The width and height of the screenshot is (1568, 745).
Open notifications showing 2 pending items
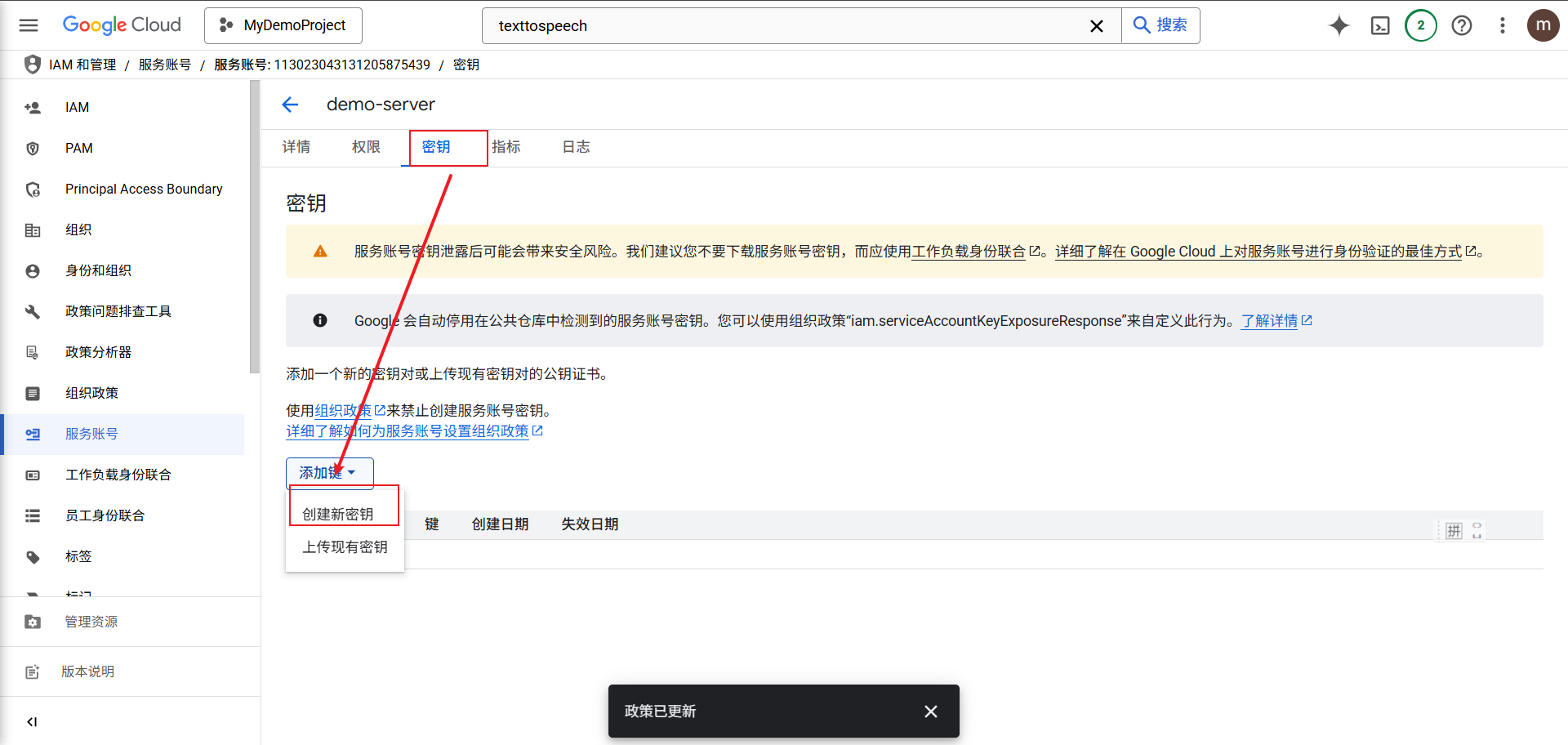click(x=1421, y=25)
